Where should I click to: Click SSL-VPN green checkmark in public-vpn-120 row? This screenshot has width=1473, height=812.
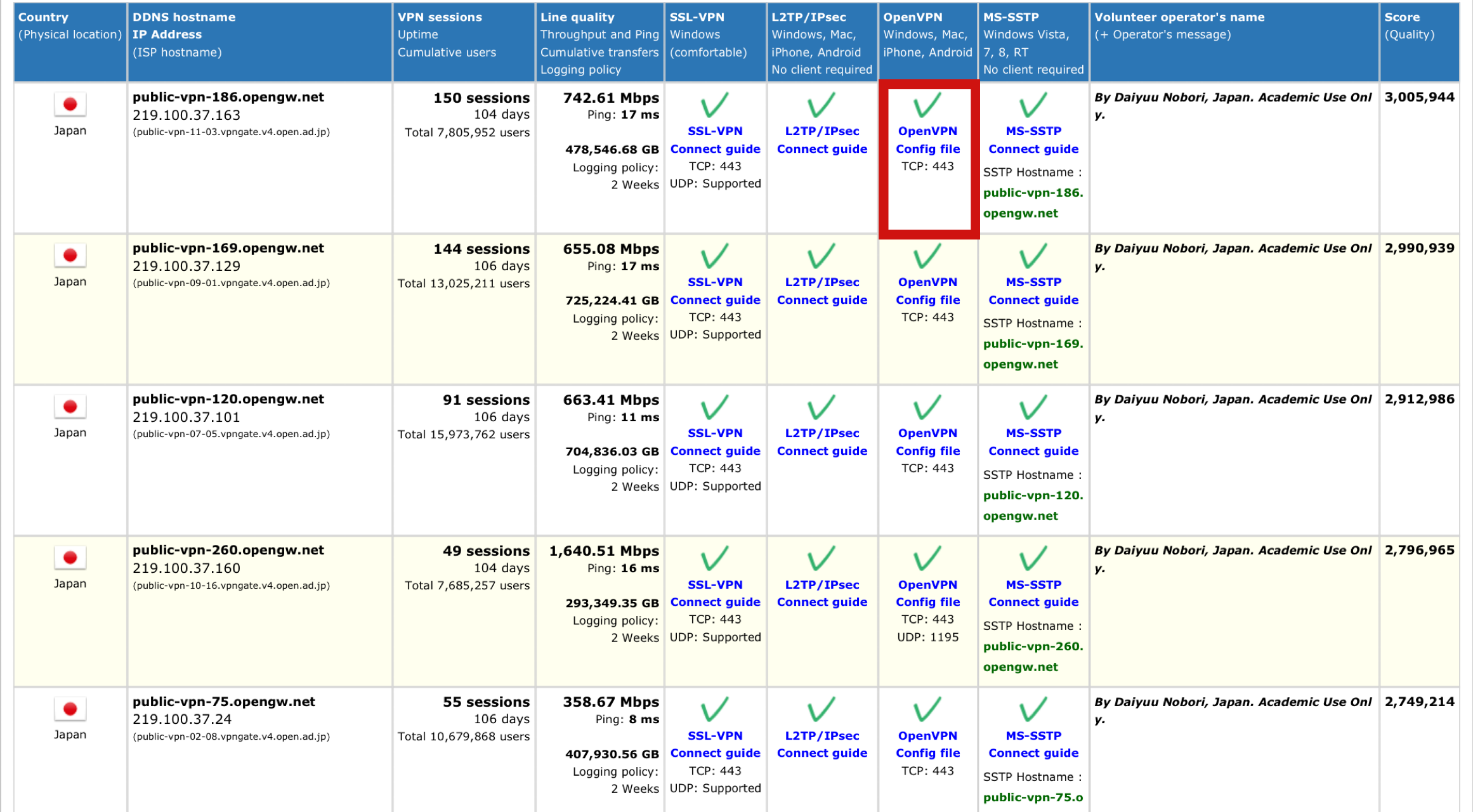715,408
